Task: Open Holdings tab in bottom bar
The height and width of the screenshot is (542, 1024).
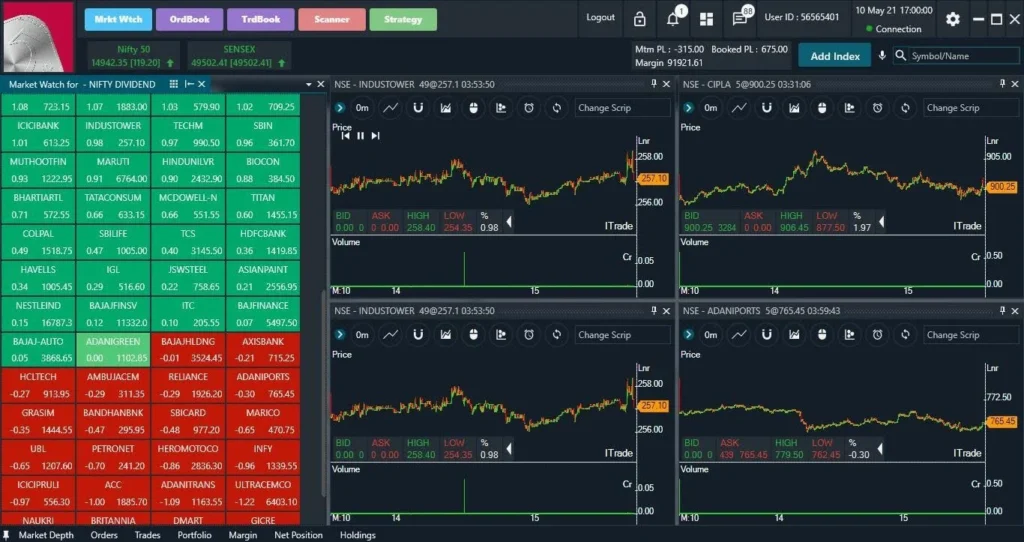Action: tap(358, 535)
